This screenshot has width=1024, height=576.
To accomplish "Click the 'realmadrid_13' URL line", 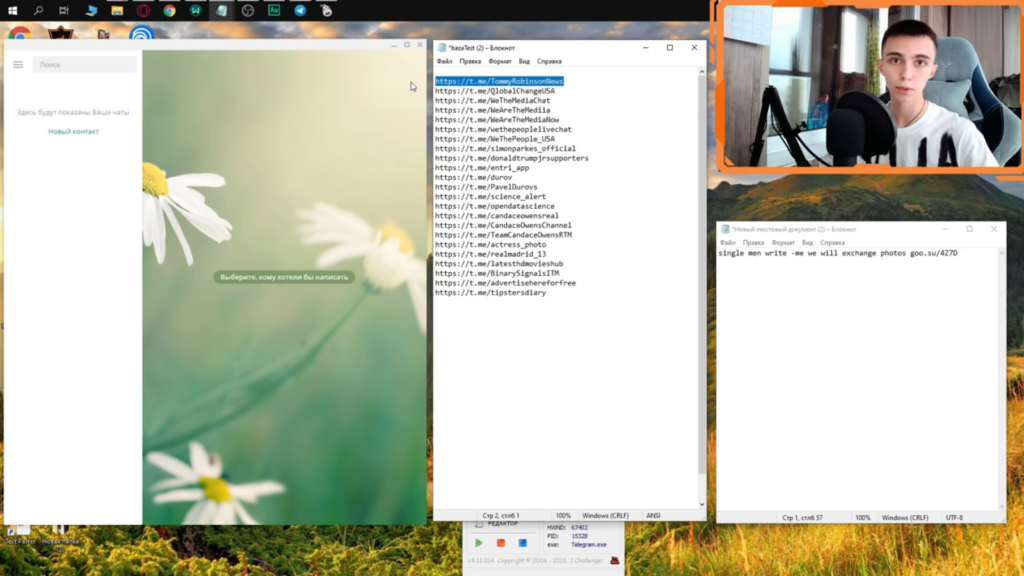I will coord(490,254).
